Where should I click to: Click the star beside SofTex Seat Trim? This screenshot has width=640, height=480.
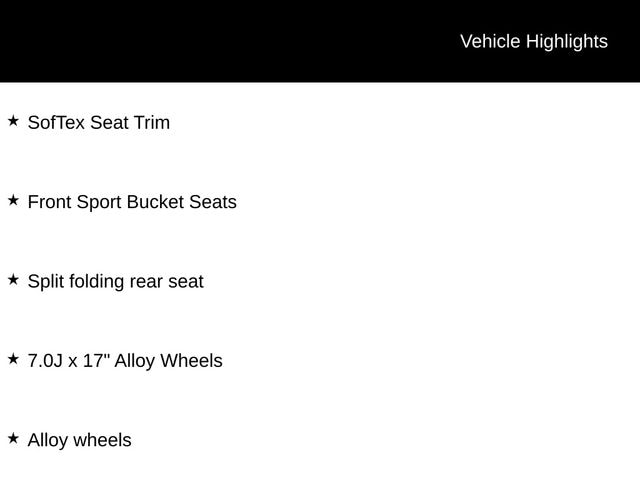13,121
